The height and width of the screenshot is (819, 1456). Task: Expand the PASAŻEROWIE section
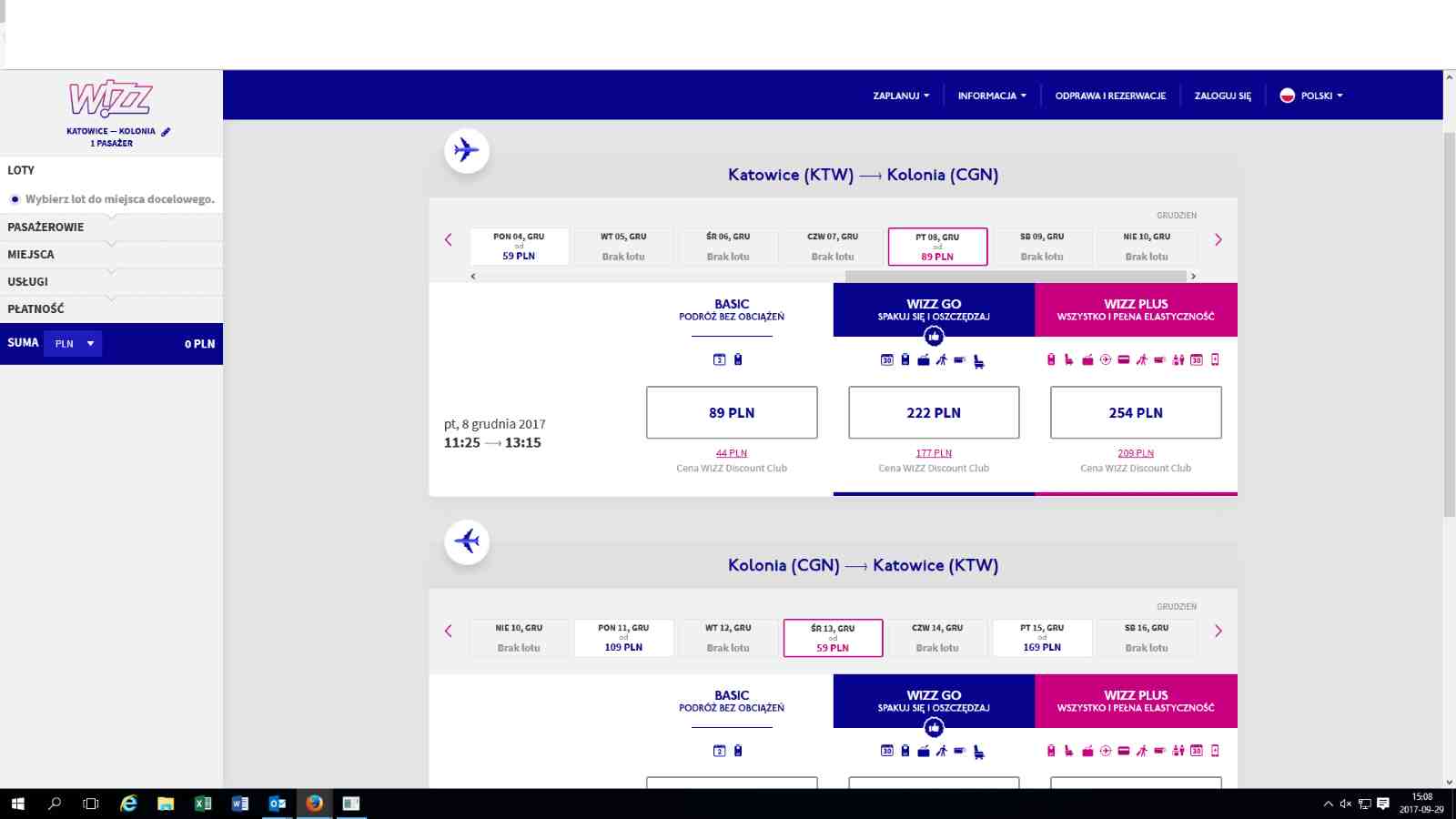[x=111, y=227]
